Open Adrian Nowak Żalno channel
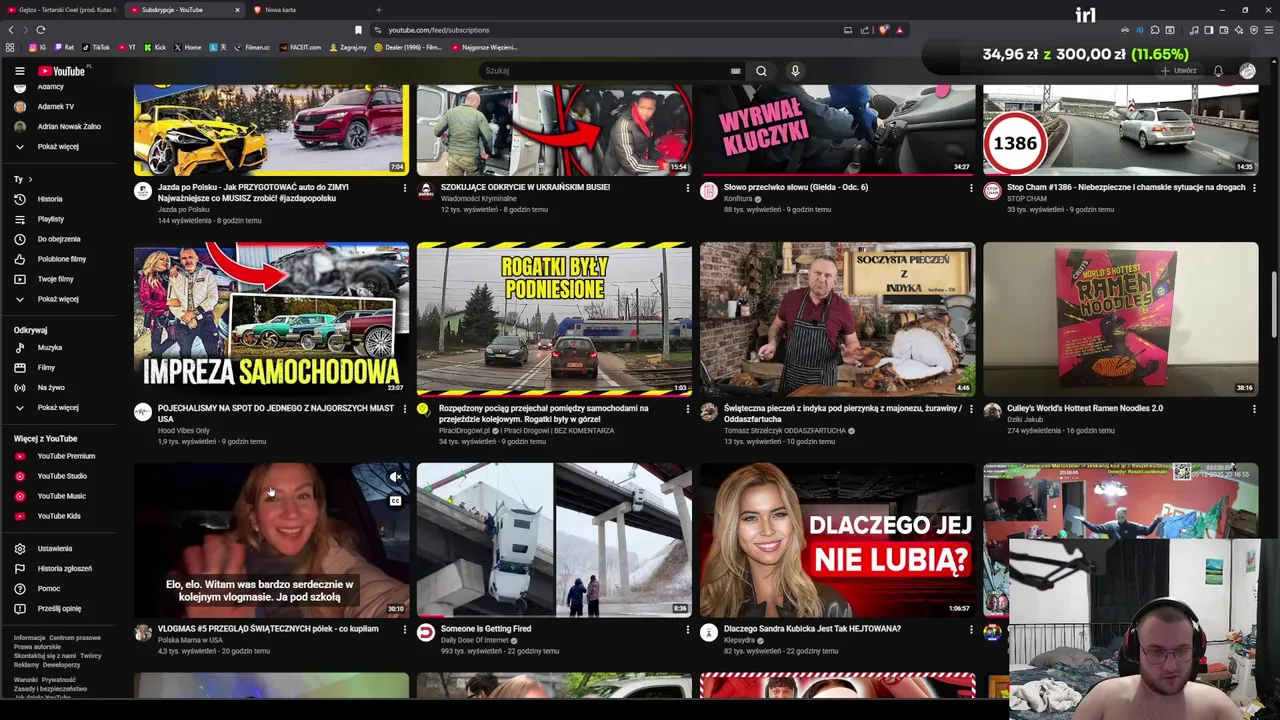1280x720 pixels. point(69,127)
